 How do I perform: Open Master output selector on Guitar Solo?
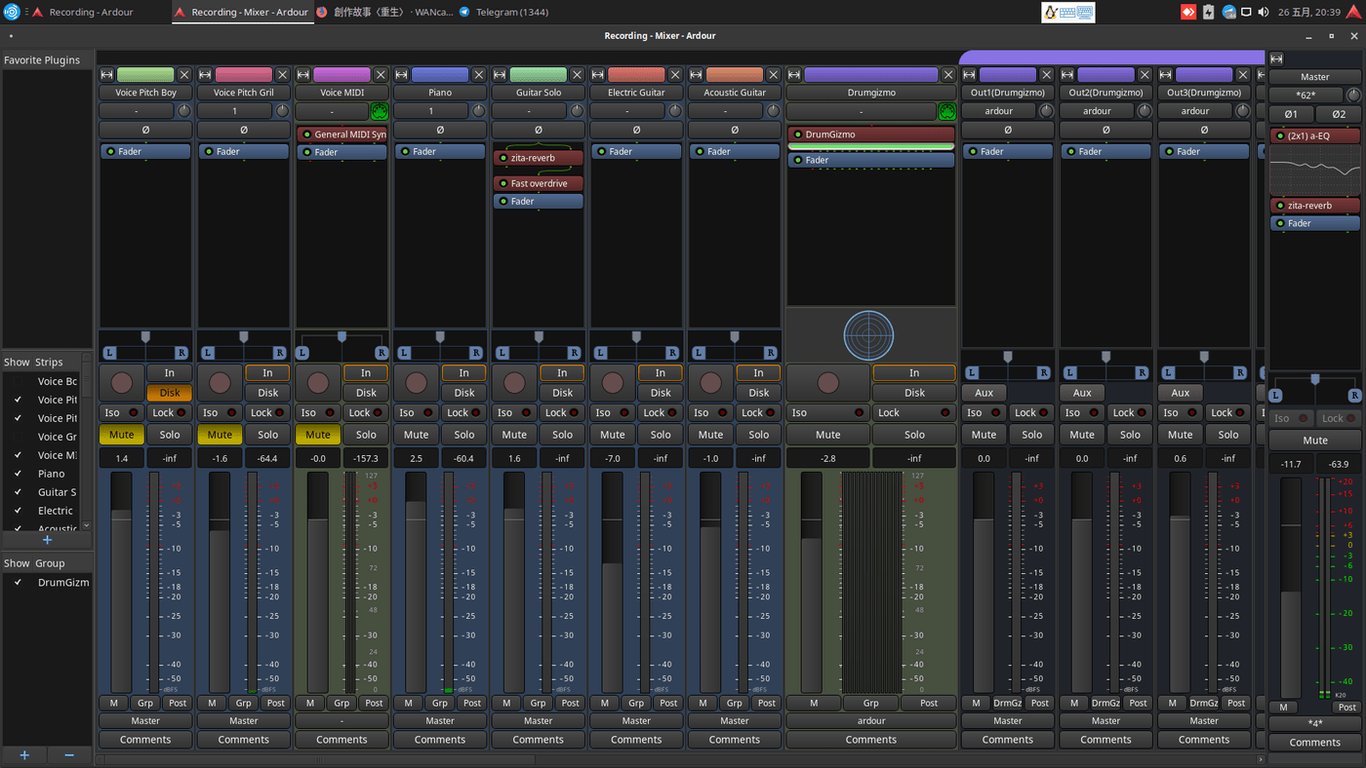(538, 720)
